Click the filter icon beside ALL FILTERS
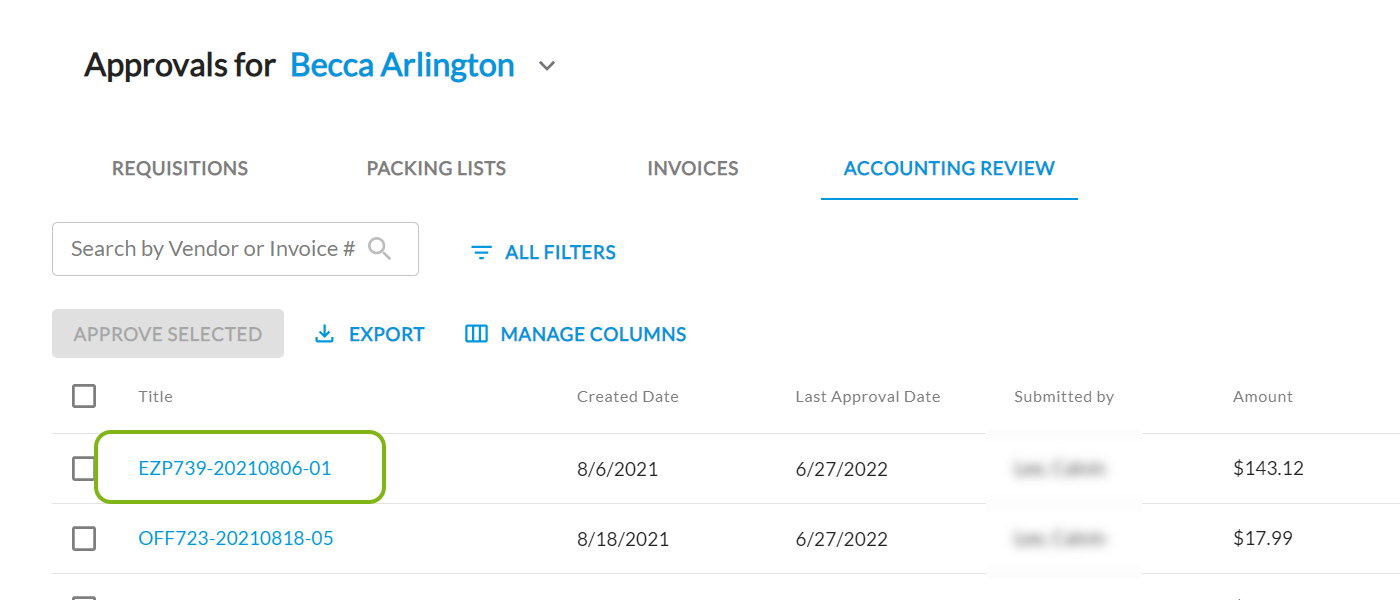Image resolution: width=1400 pixels, height=600 pixels. pyautogui.click(x=481, y=252)
